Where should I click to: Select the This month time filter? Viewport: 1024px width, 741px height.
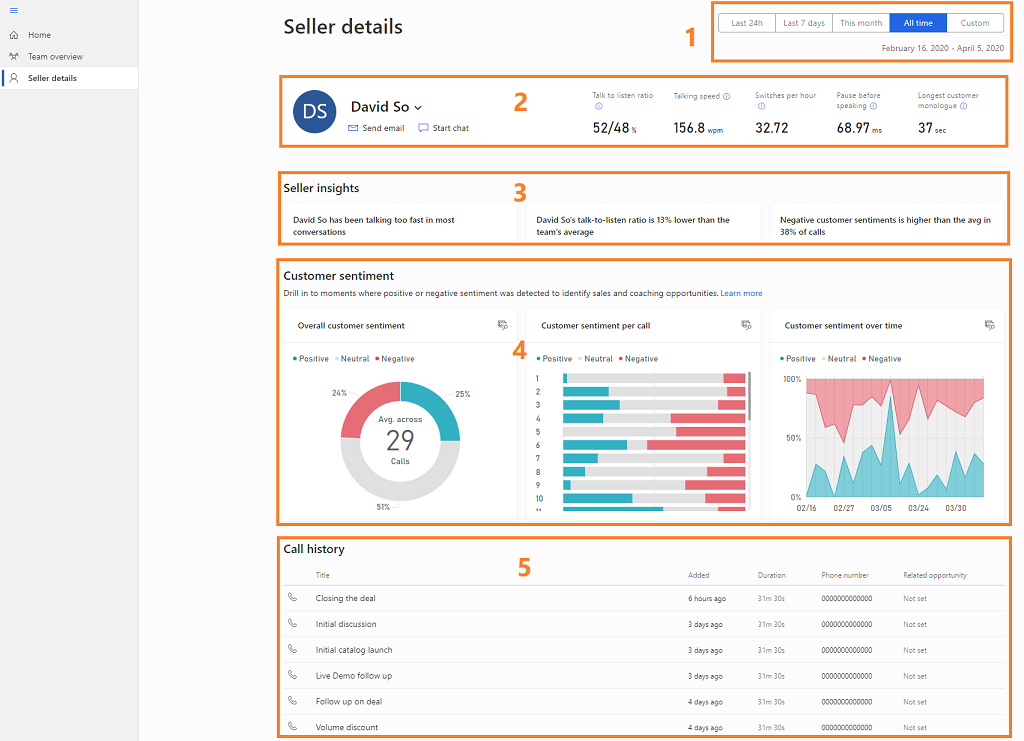point(860,22)
